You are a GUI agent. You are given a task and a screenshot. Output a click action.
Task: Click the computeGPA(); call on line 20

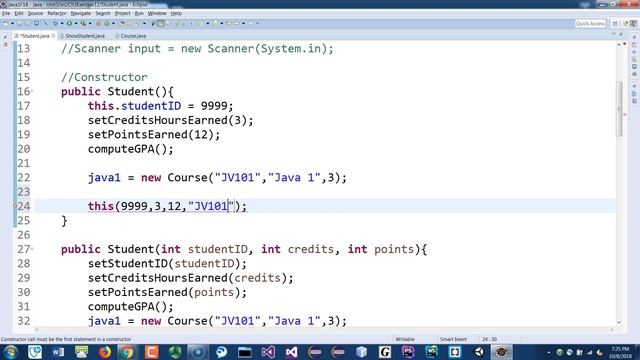(131, 149)
